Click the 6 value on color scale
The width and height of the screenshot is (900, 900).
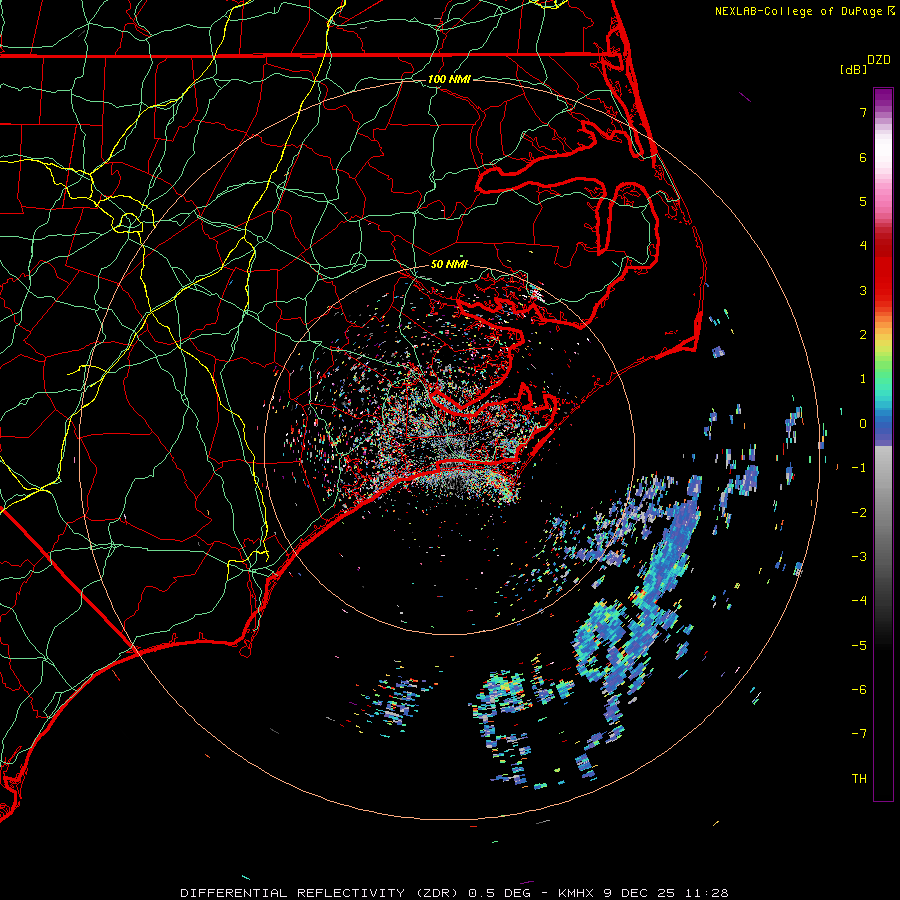[863, 157]
